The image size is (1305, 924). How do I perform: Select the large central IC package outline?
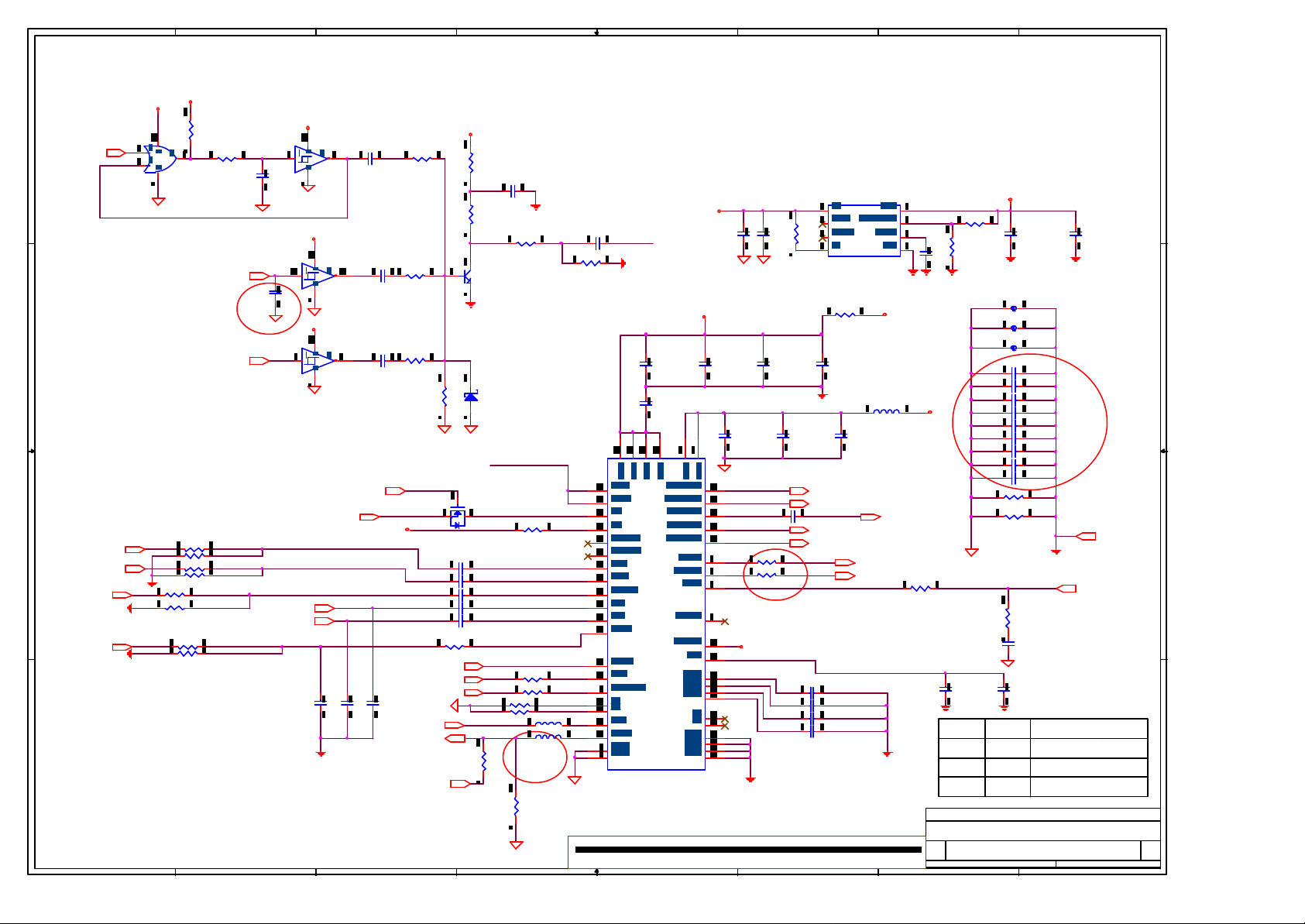(x=656, y=614)
